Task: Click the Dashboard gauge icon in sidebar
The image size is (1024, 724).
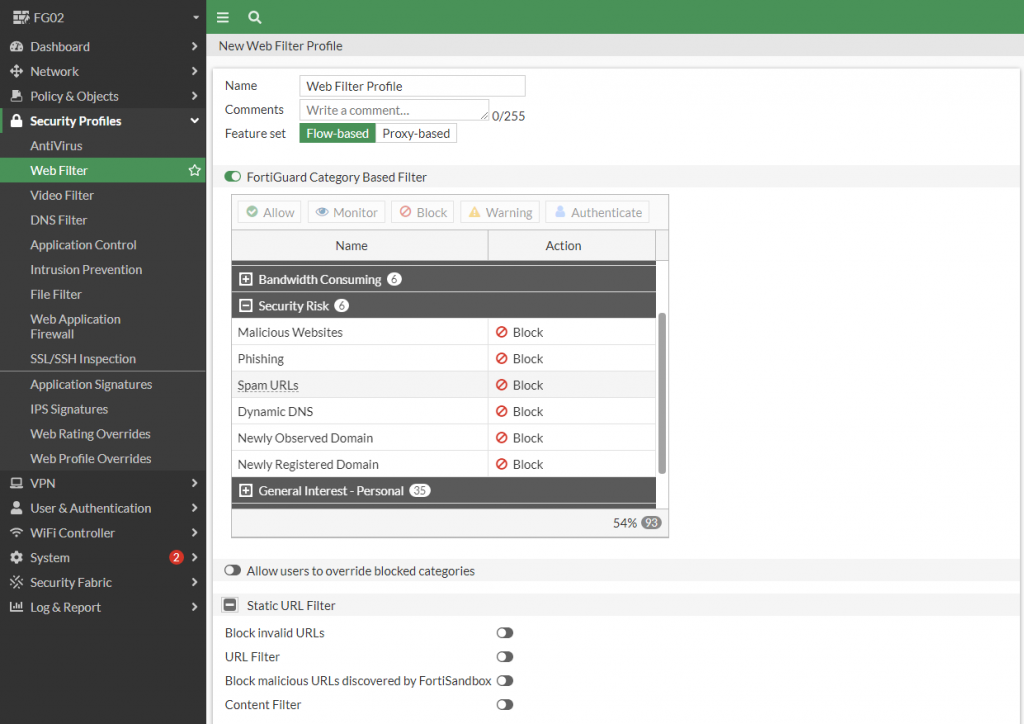Action: tap(16, 47)
